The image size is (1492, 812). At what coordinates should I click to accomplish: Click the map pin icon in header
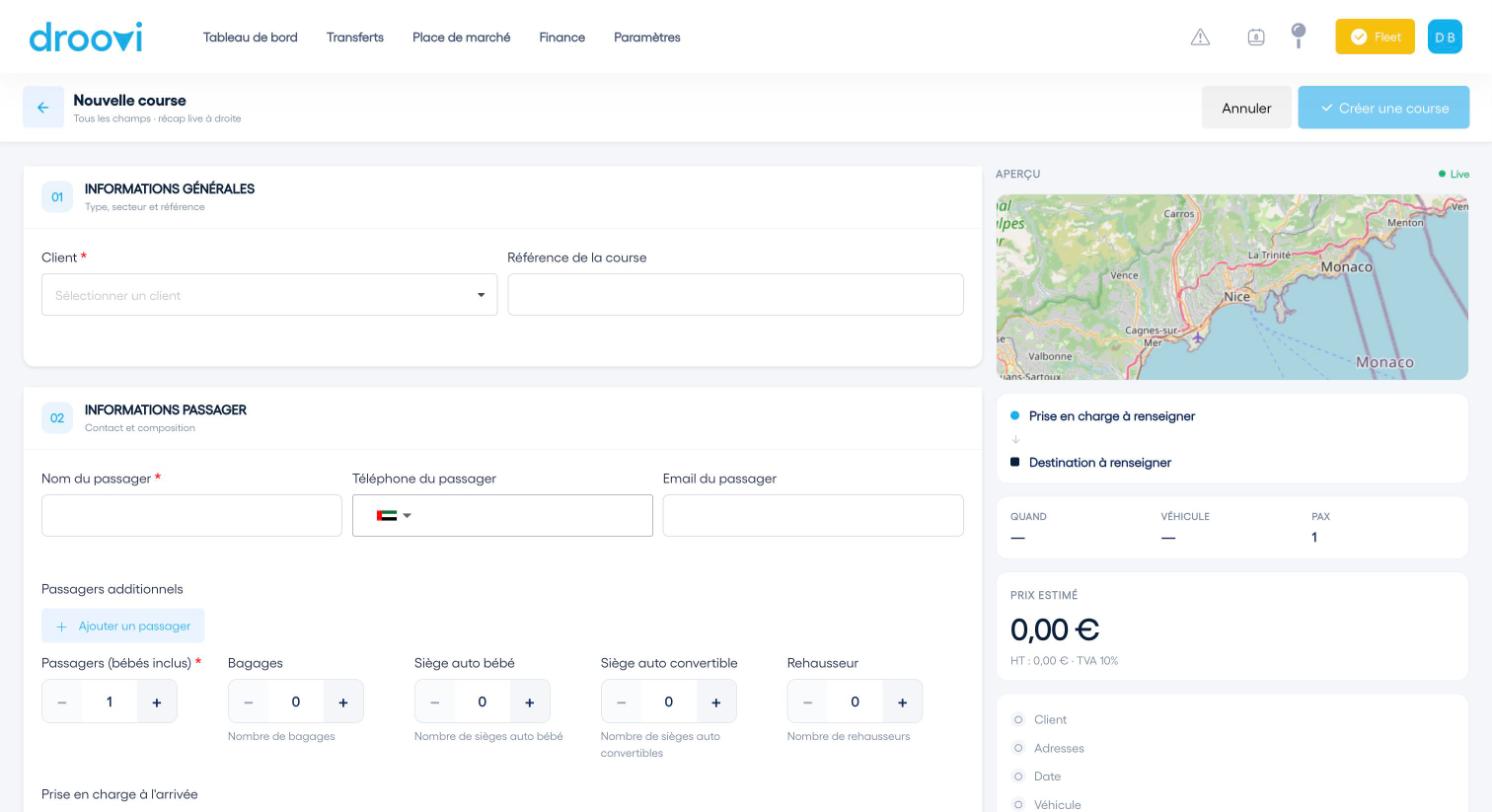pos(1299,36)
